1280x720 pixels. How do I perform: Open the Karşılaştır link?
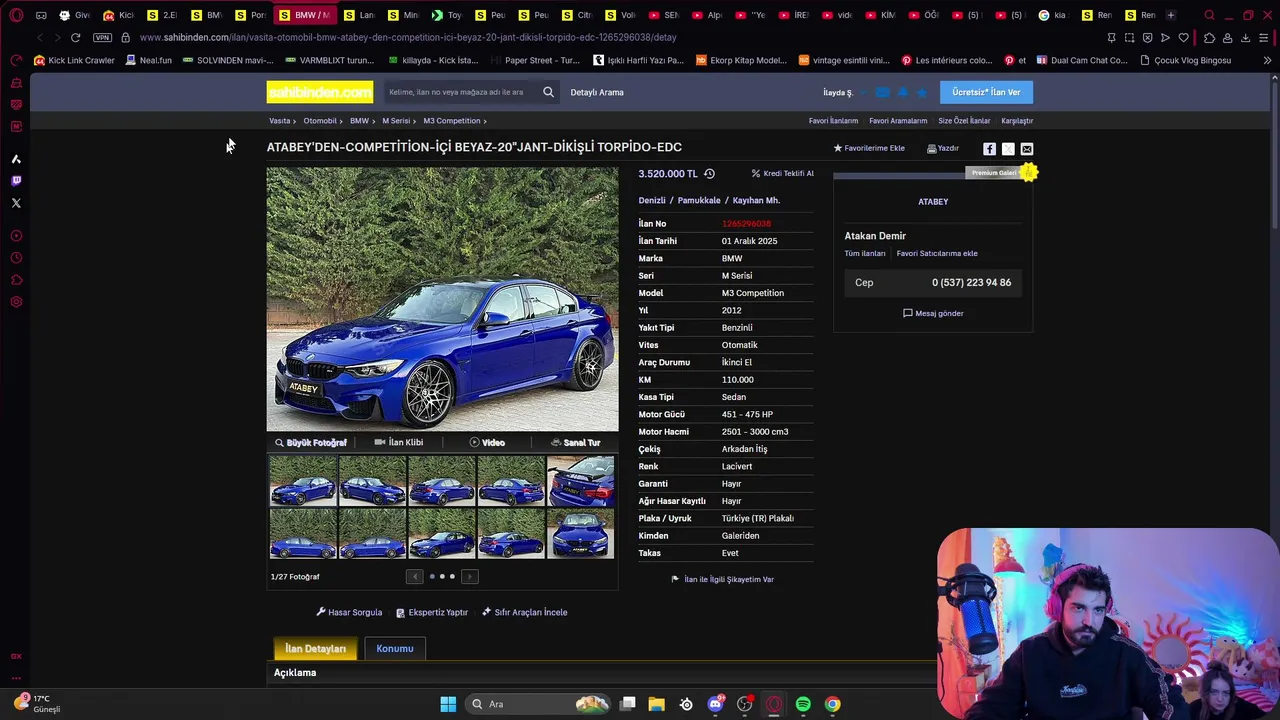pos(1017,121)
